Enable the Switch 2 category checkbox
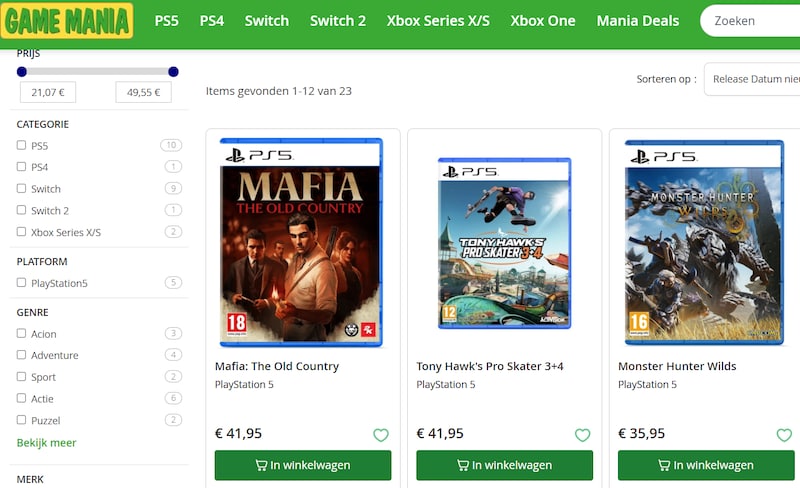 (x=22, y=210)
